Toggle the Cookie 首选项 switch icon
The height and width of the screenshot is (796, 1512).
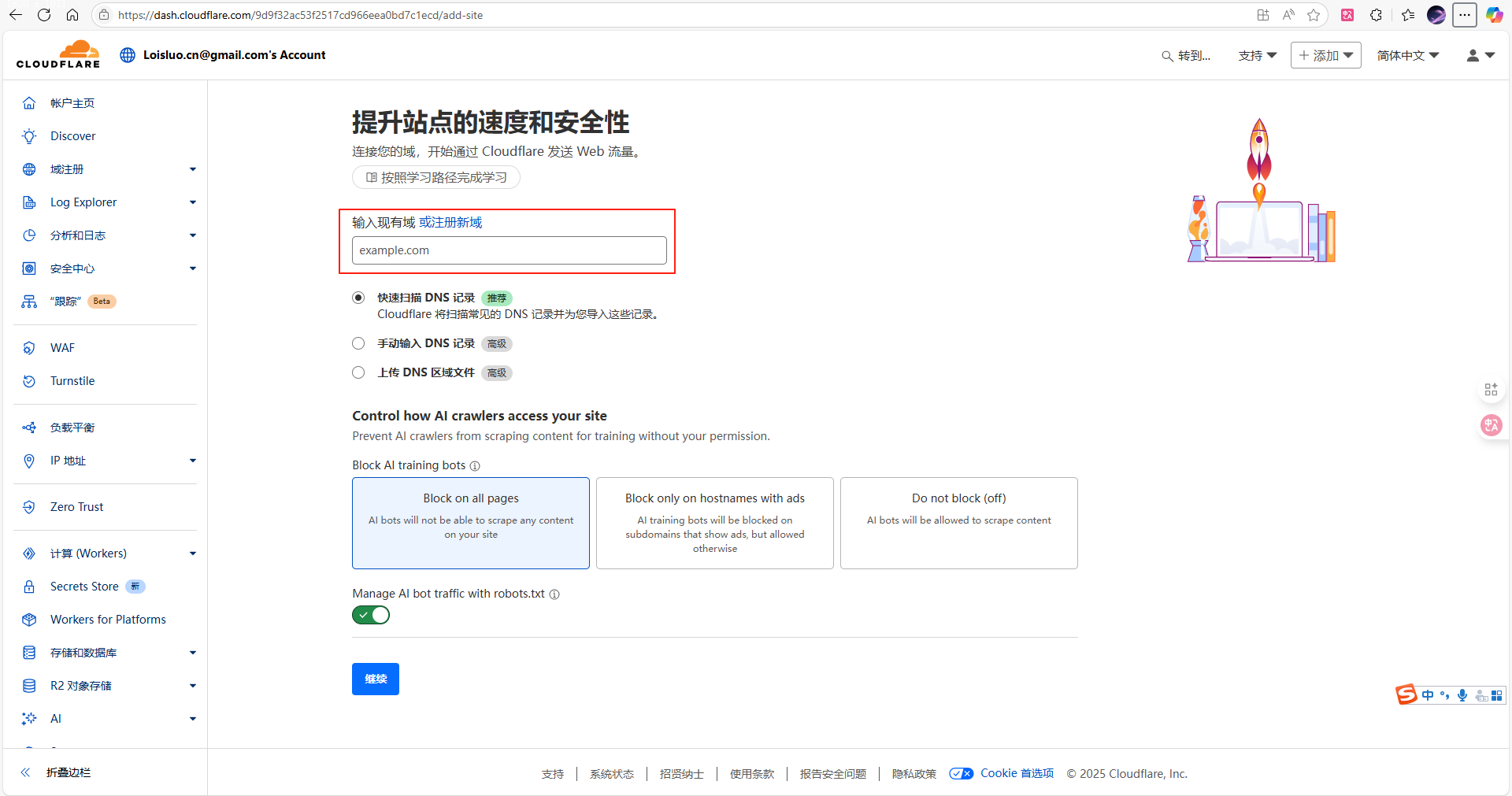pos(962,773)
